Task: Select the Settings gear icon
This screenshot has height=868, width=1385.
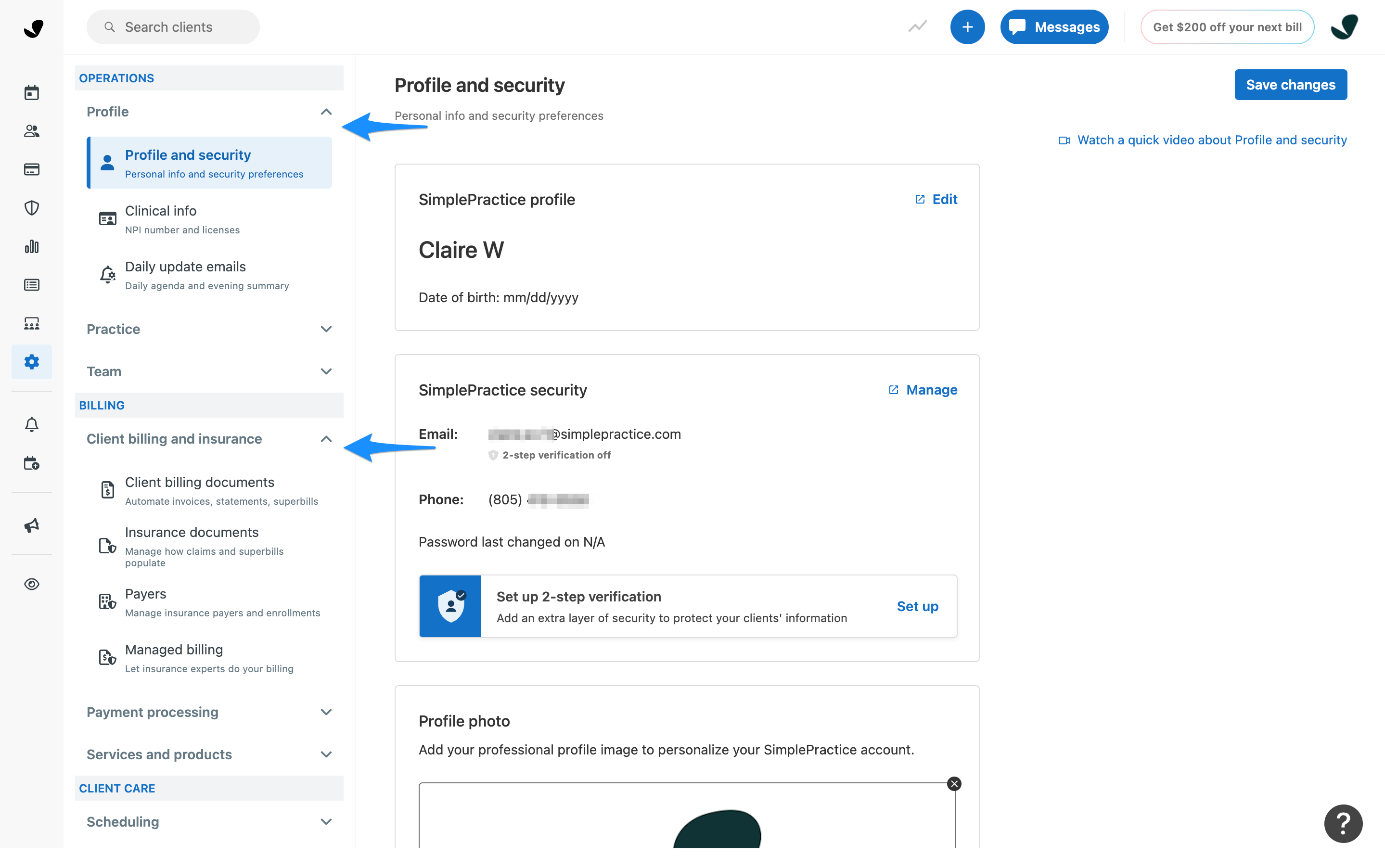Action: [32, 362]
